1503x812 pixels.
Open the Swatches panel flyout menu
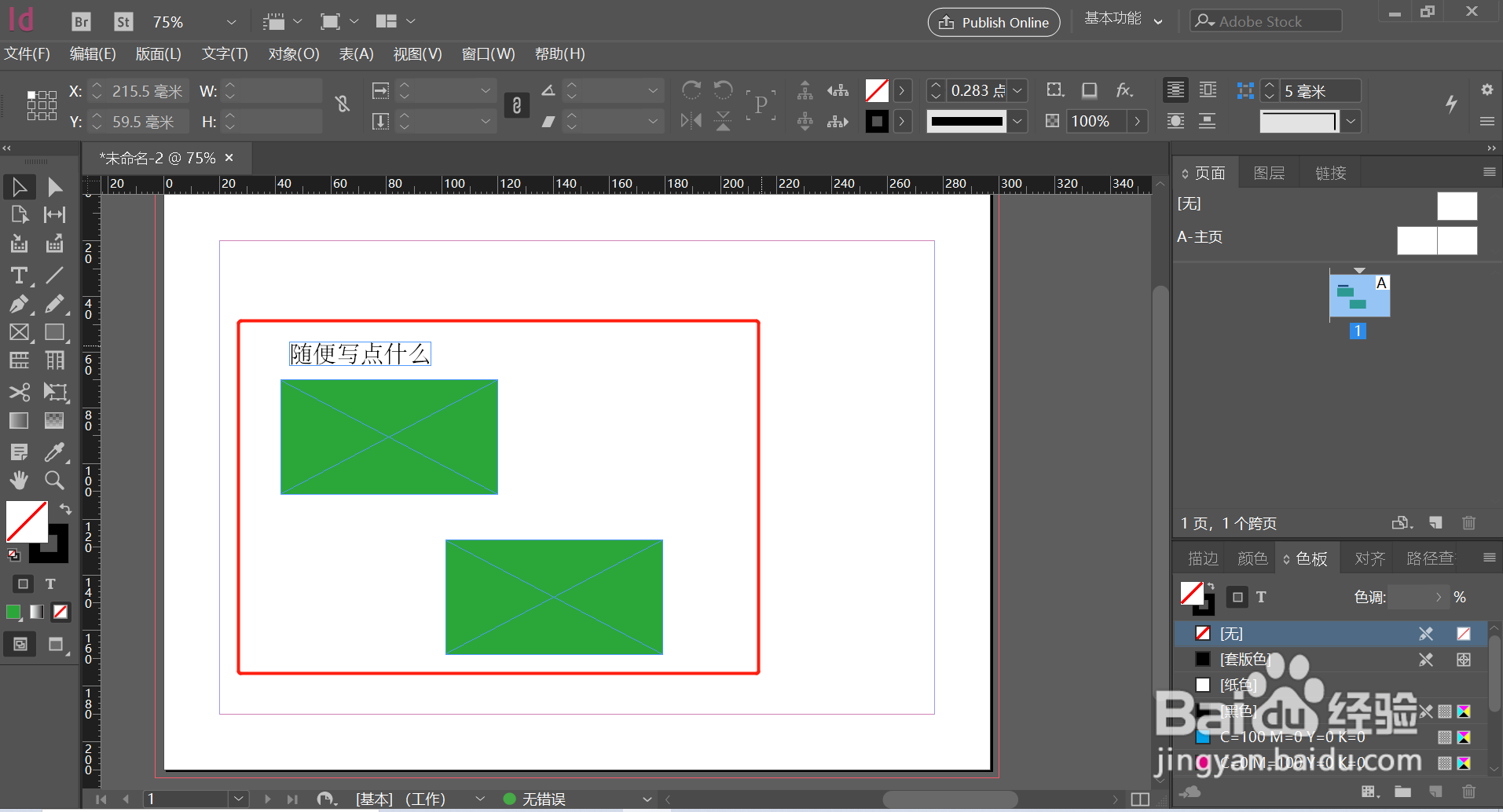1489,558
